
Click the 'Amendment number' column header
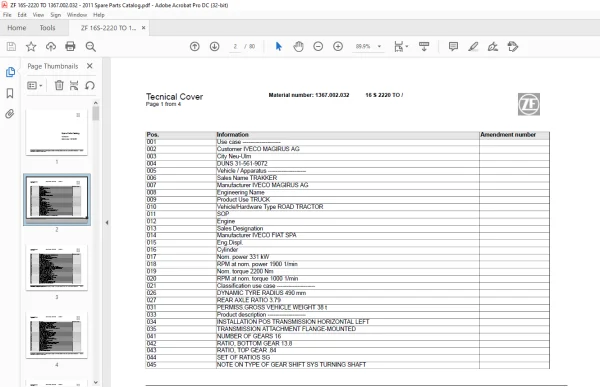pyautogui.click(x=514, y=135)
